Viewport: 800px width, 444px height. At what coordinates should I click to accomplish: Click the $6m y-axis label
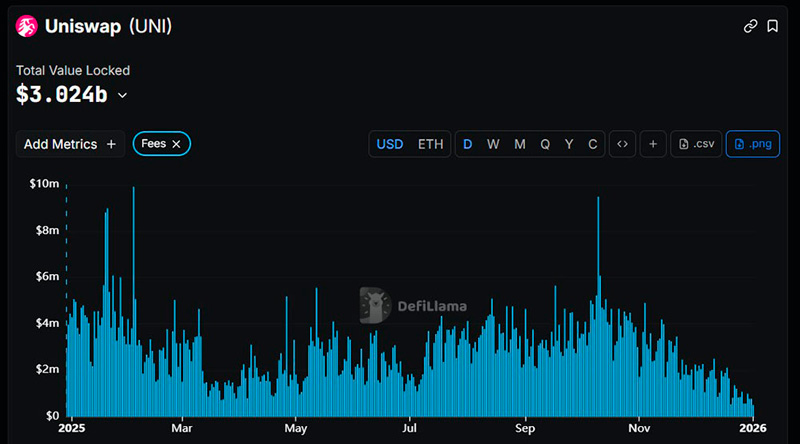(x=47, y=277)
